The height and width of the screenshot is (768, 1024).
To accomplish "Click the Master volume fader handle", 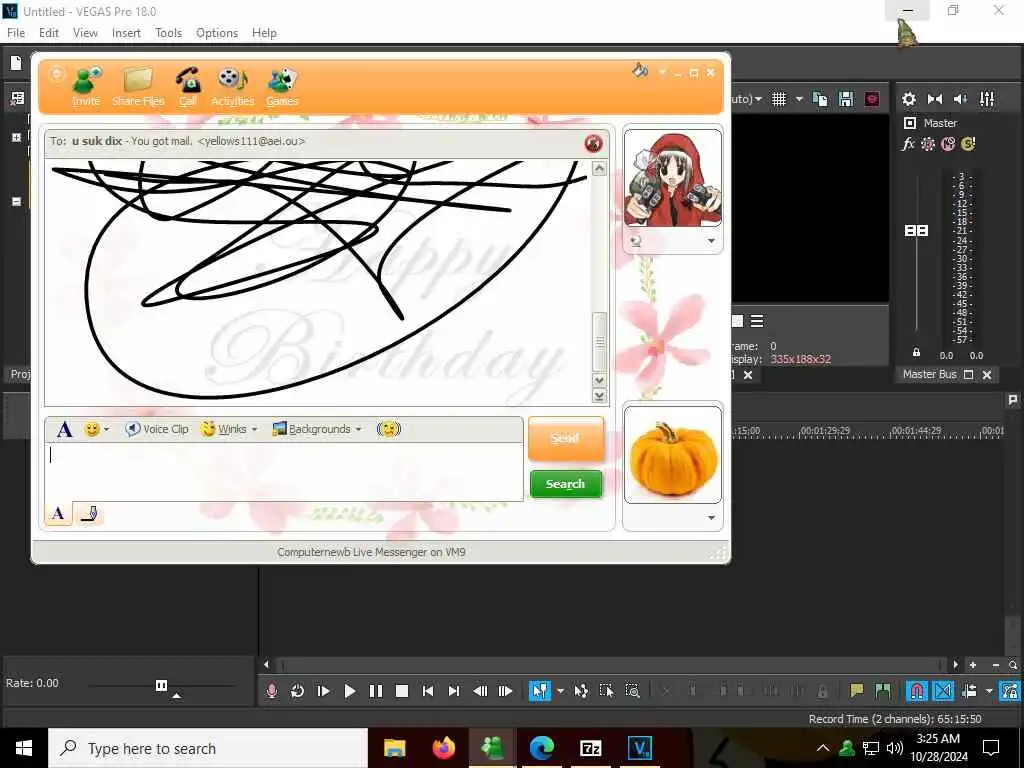I will point(916,231).
